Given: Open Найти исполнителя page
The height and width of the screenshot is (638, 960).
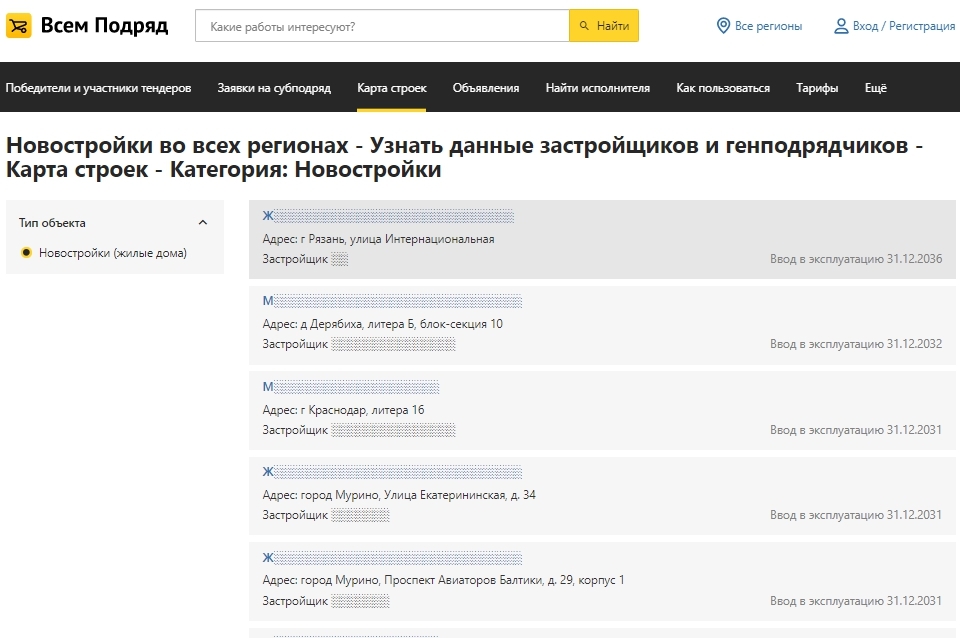Looking at the screenshot, I should (598, 88).
